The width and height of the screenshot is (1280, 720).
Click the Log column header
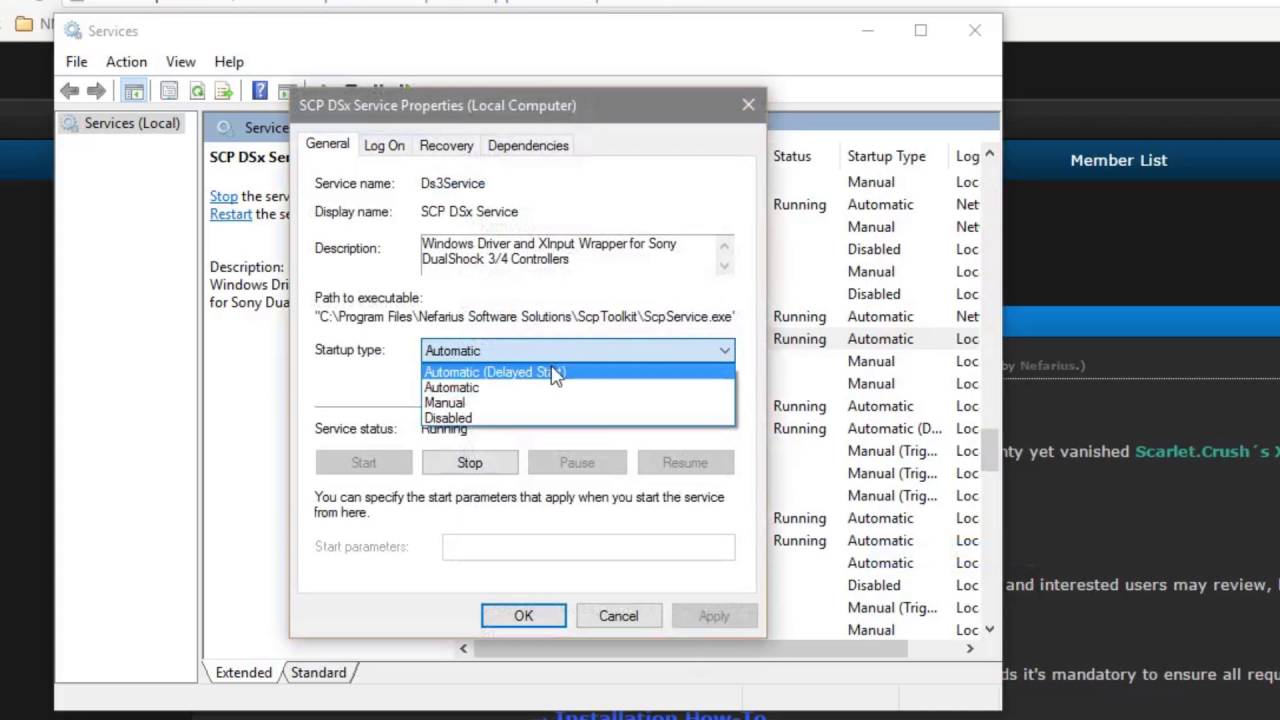[x=967, y=156]
